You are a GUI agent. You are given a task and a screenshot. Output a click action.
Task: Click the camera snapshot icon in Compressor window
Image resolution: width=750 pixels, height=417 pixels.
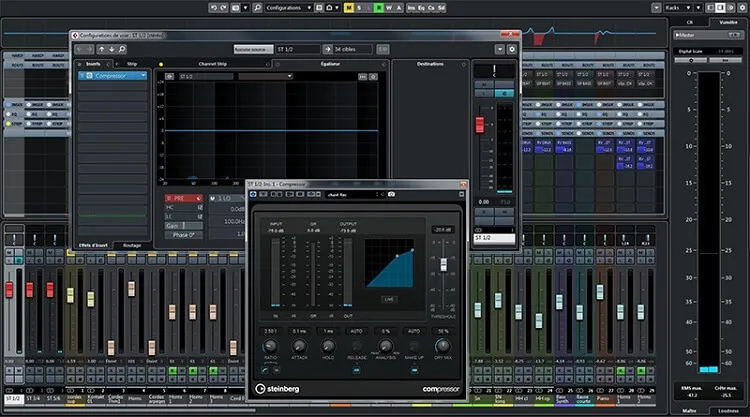point(391,194)
